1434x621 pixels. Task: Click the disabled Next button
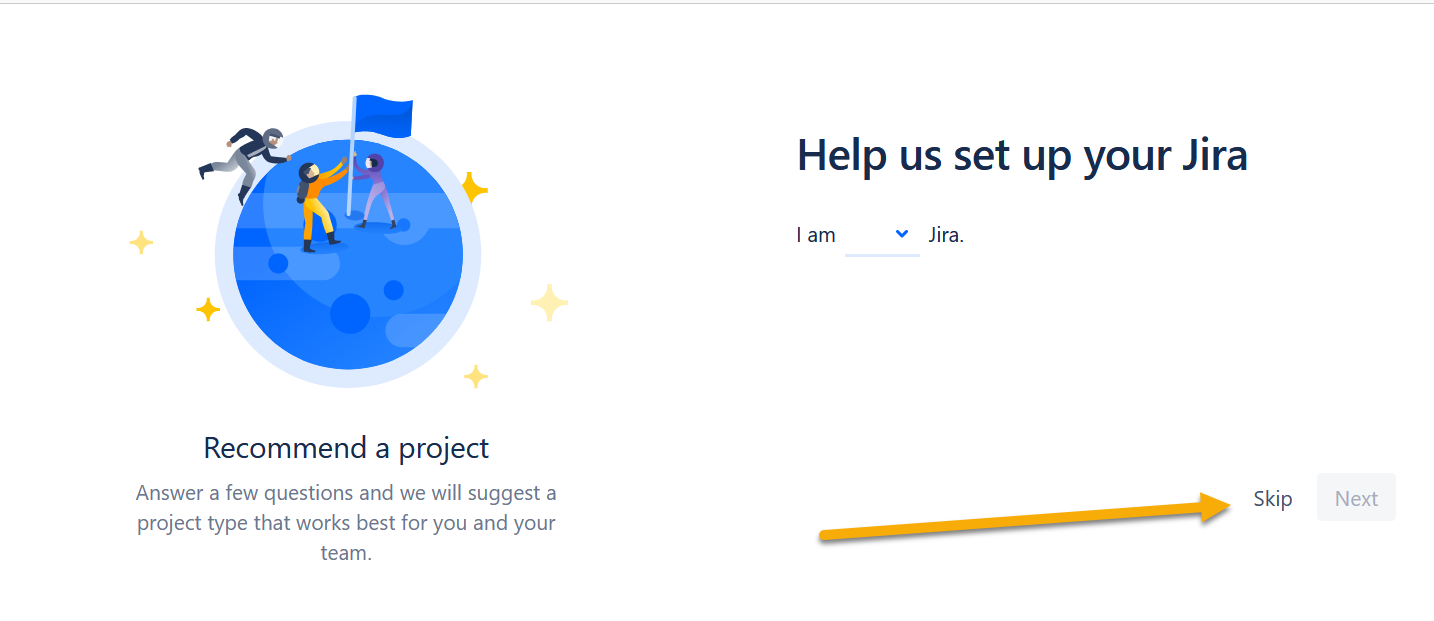point(1356,497)
